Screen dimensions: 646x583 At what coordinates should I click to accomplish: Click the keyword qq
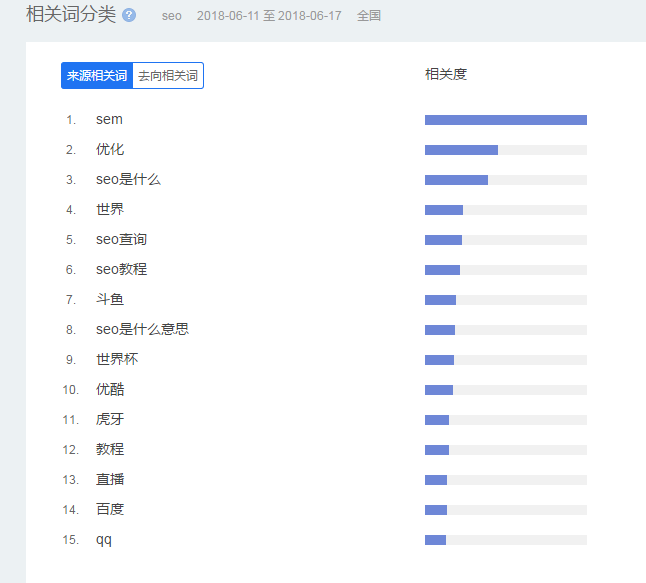point(104,540)
